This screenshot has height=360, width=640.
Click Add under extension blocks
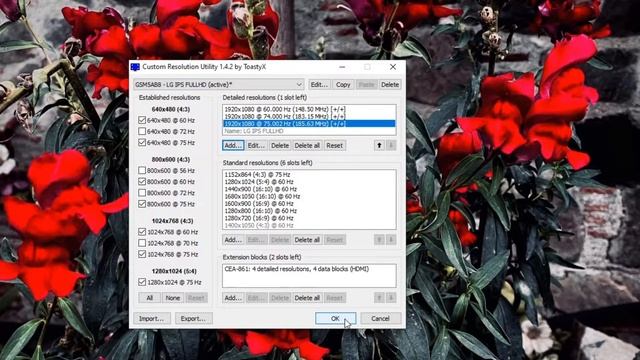(233, 298)
